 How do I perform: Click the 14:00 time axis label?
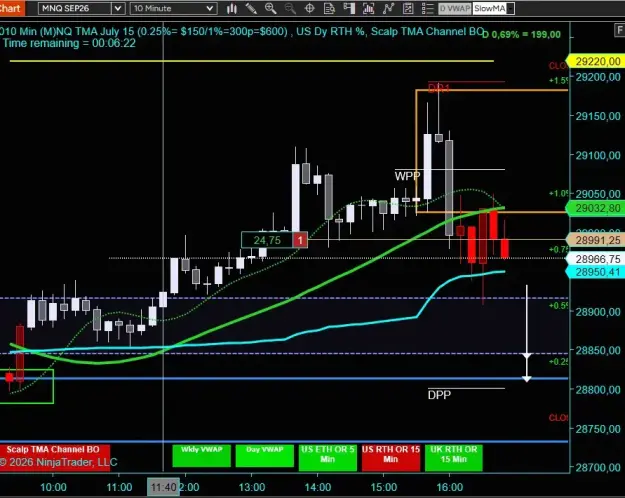318,487
